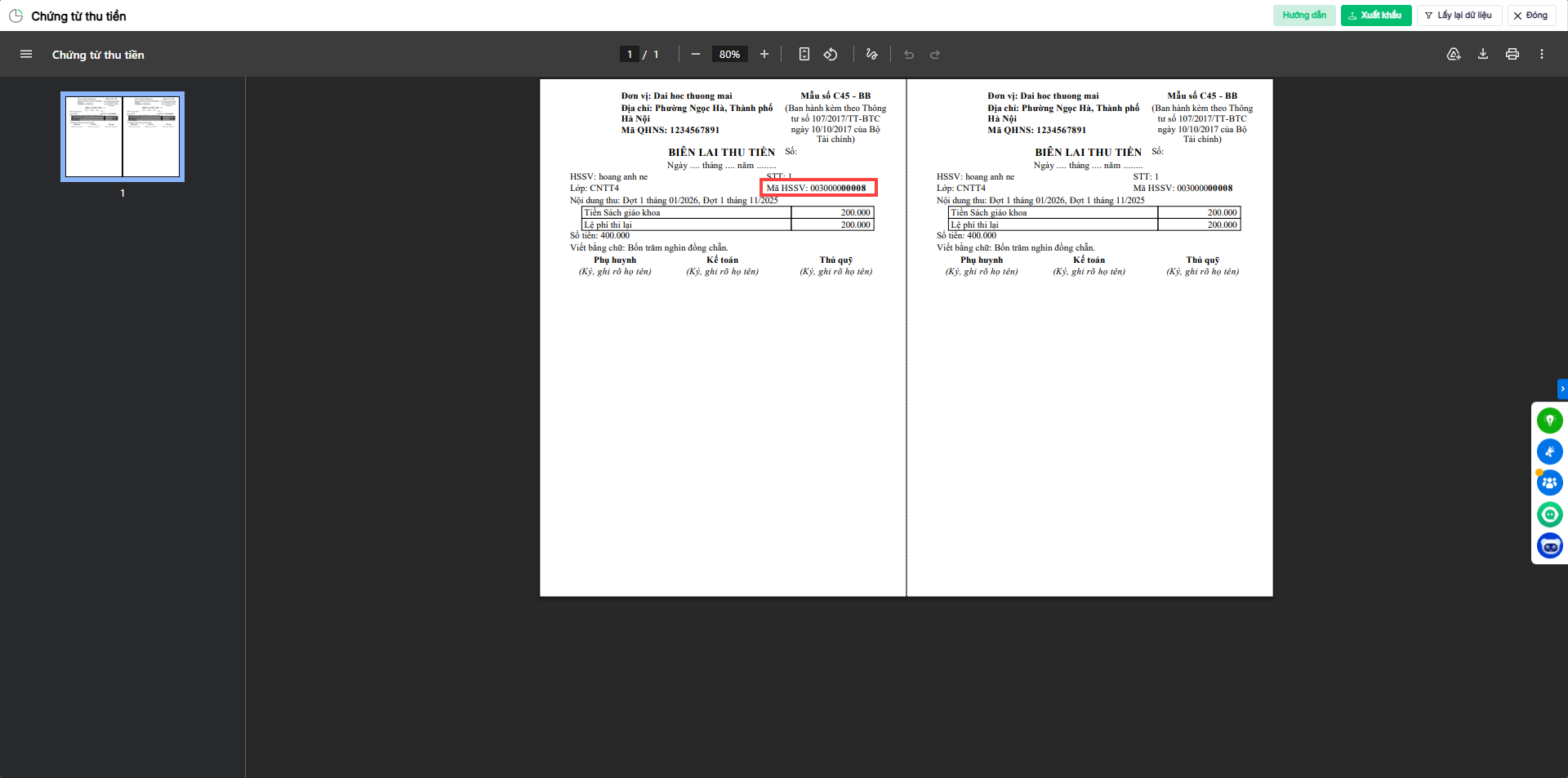Click the 80% zoom level field
The image size is (1568, 778).
(x=729, y=55)
